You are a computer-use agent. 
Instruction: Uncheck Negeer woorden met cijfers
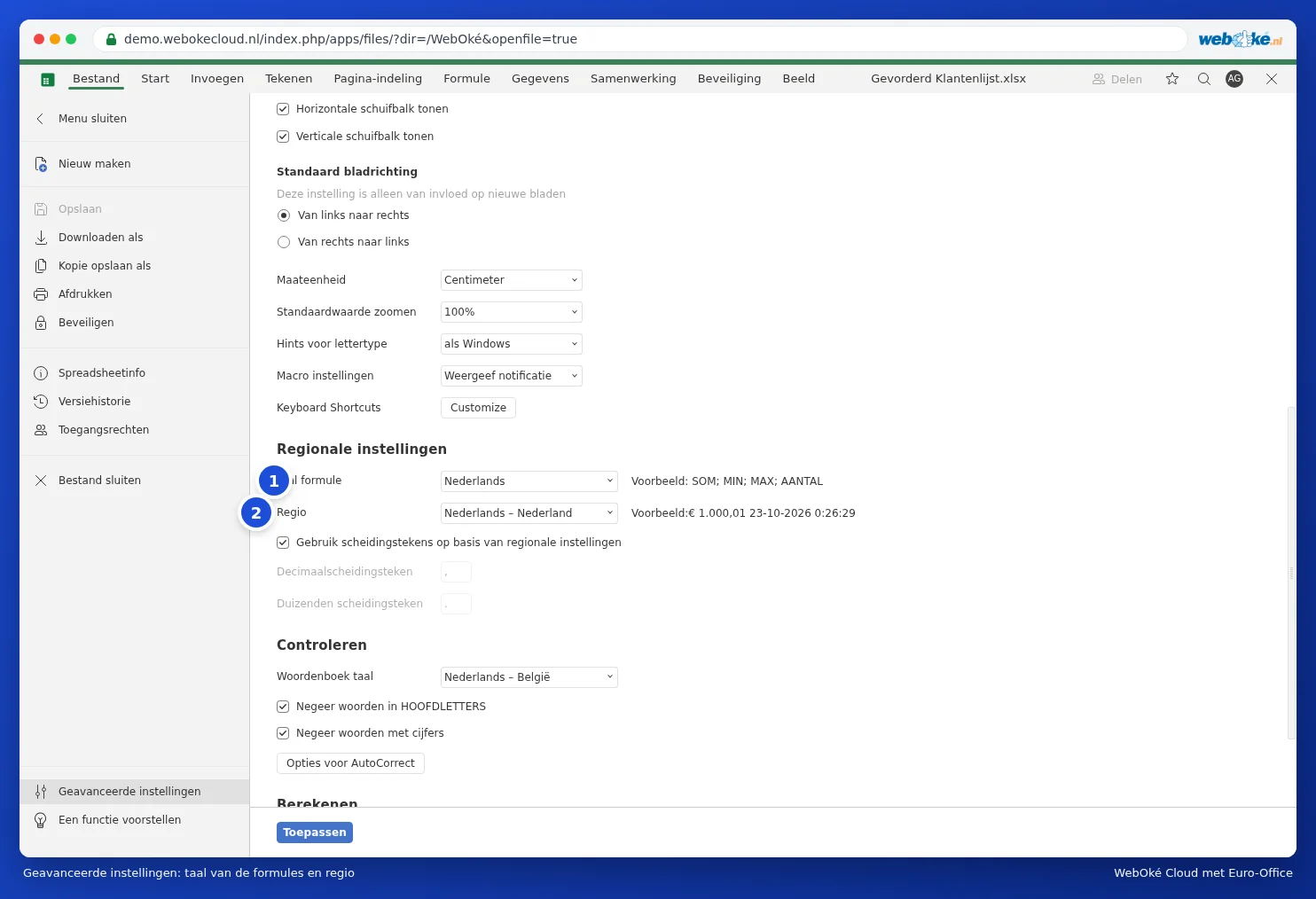coord(283,733)
